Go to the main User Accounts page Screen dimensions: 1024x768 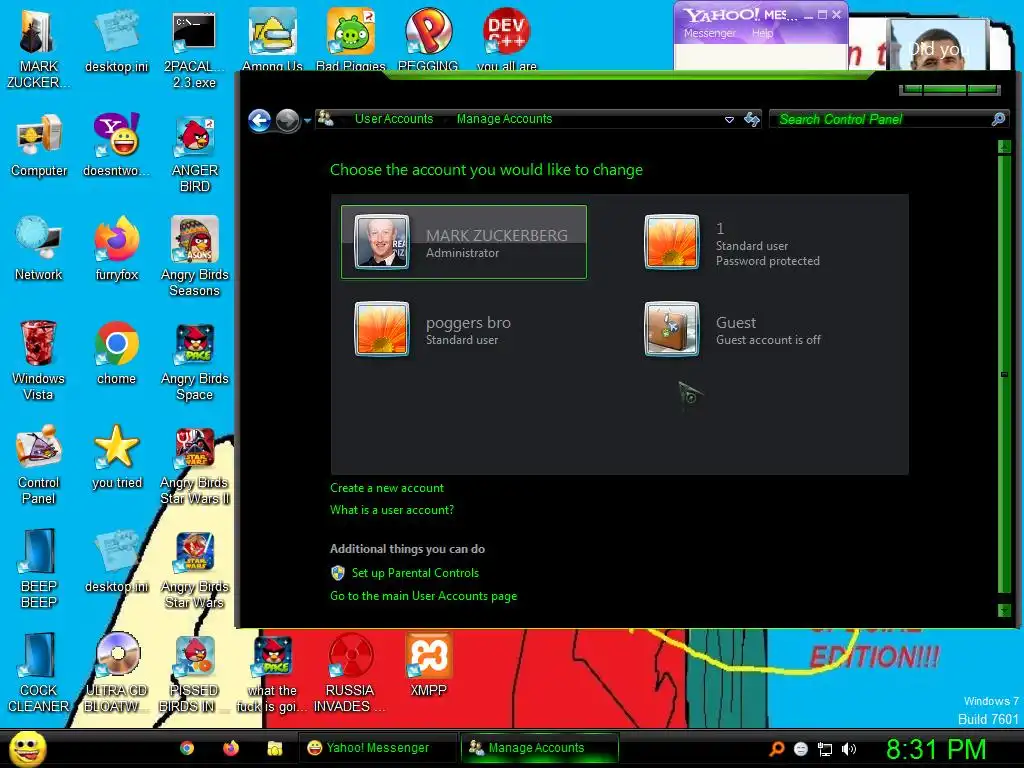point(423,596)
